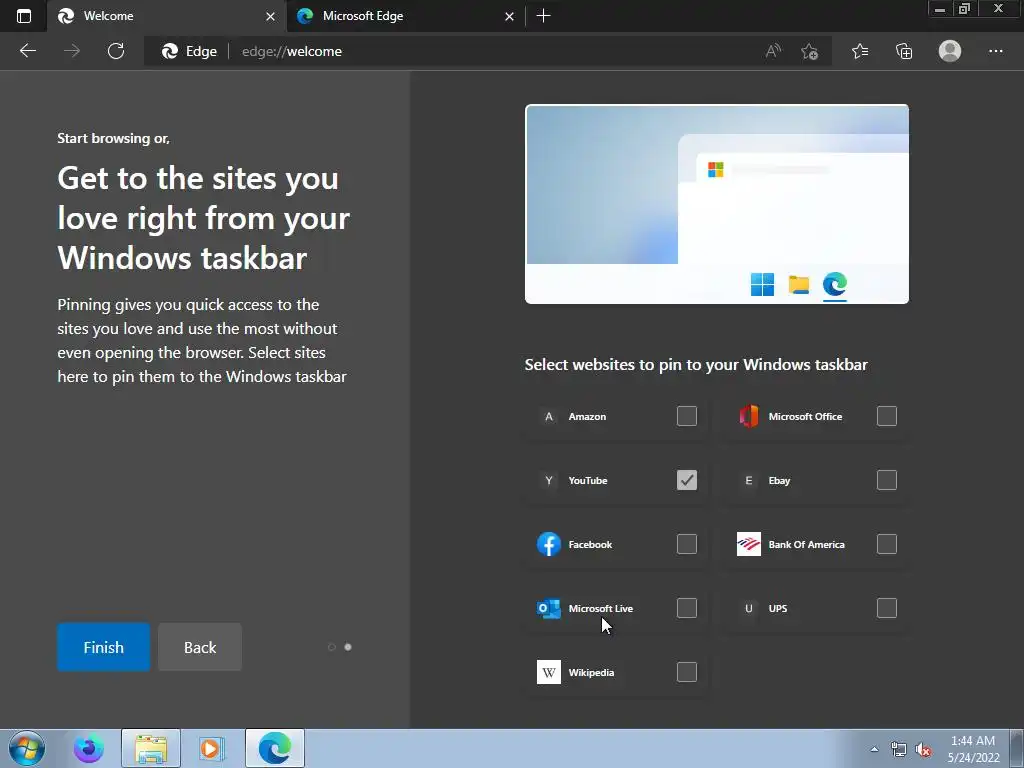Check the UPS checkbox
Image resolution: width=1024 pixels, height=768 pixels.
[x=886, y=608]
